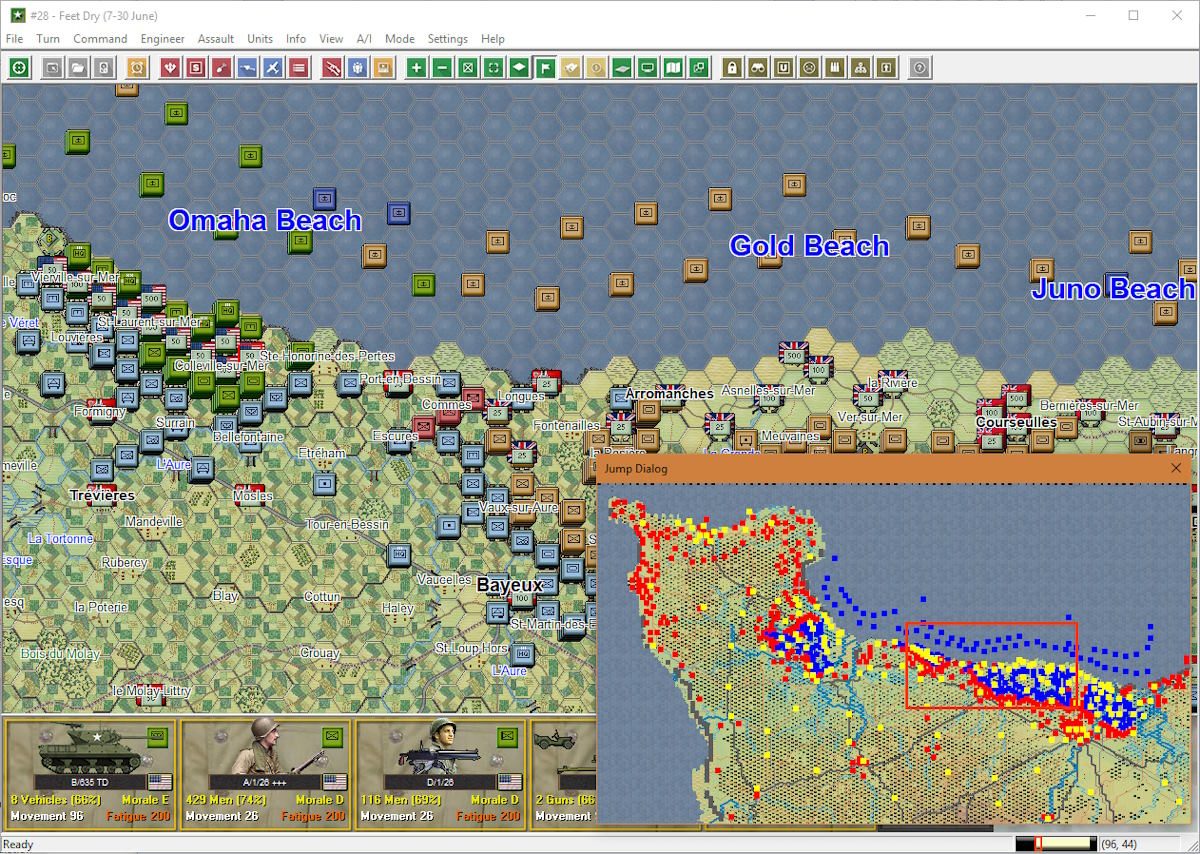Click the Mandeville village label
Image resolution: width=1200 pixels, height=854 pixels.
[154, 522]
